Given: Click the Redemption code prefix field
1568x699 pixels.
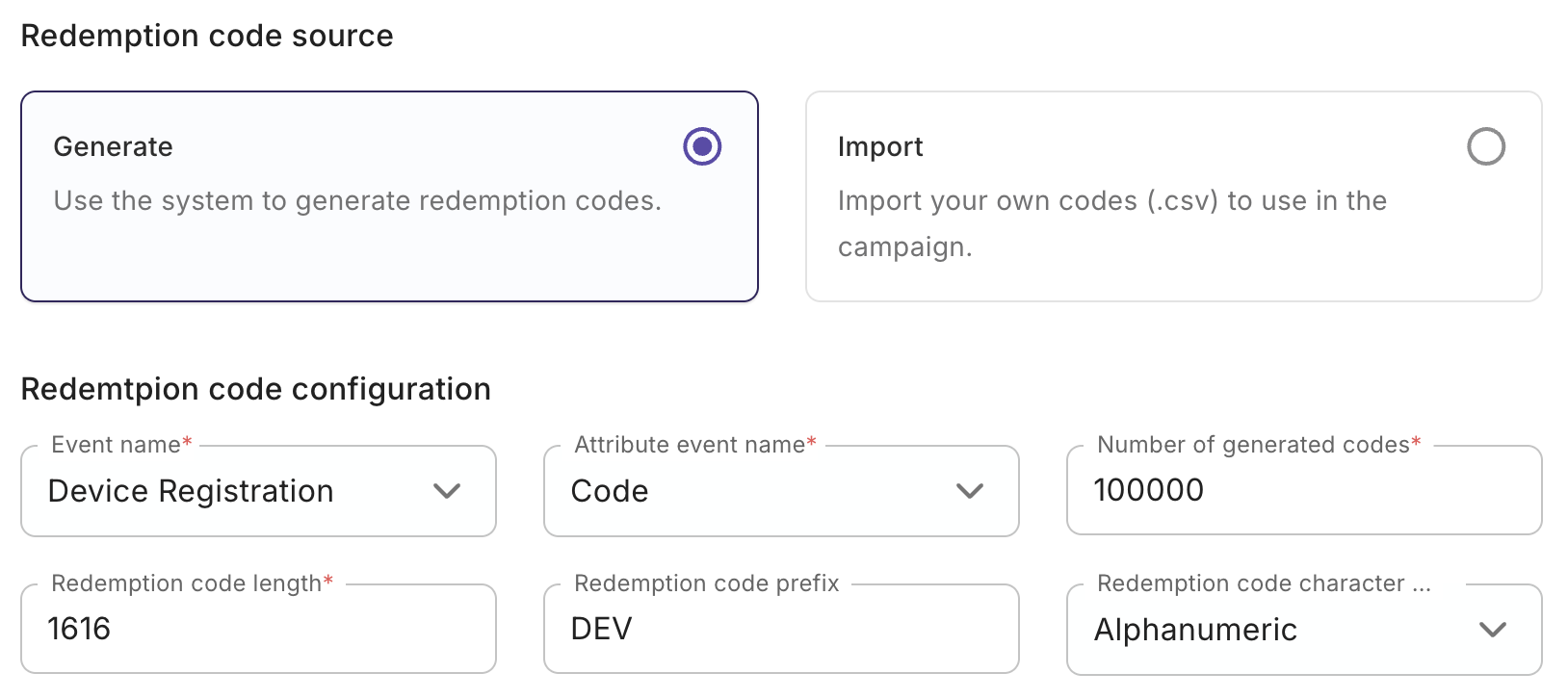Looking at the screenshot, I should [780, 629].
